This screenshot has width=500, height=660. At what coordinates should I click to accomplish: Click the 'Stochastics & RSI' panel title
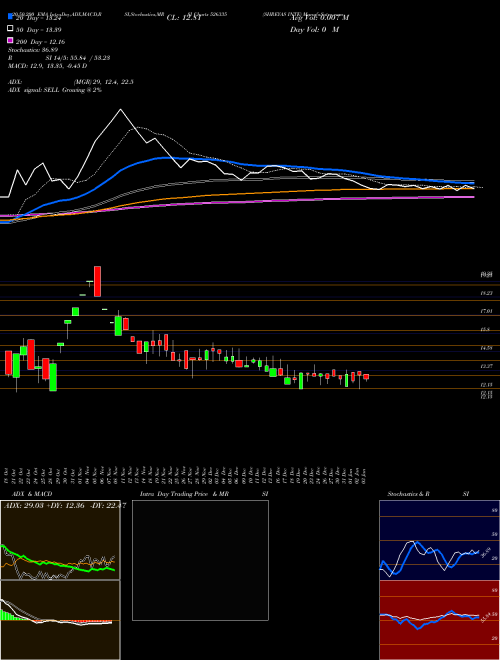pyautogui.click(x=428, y=494)
